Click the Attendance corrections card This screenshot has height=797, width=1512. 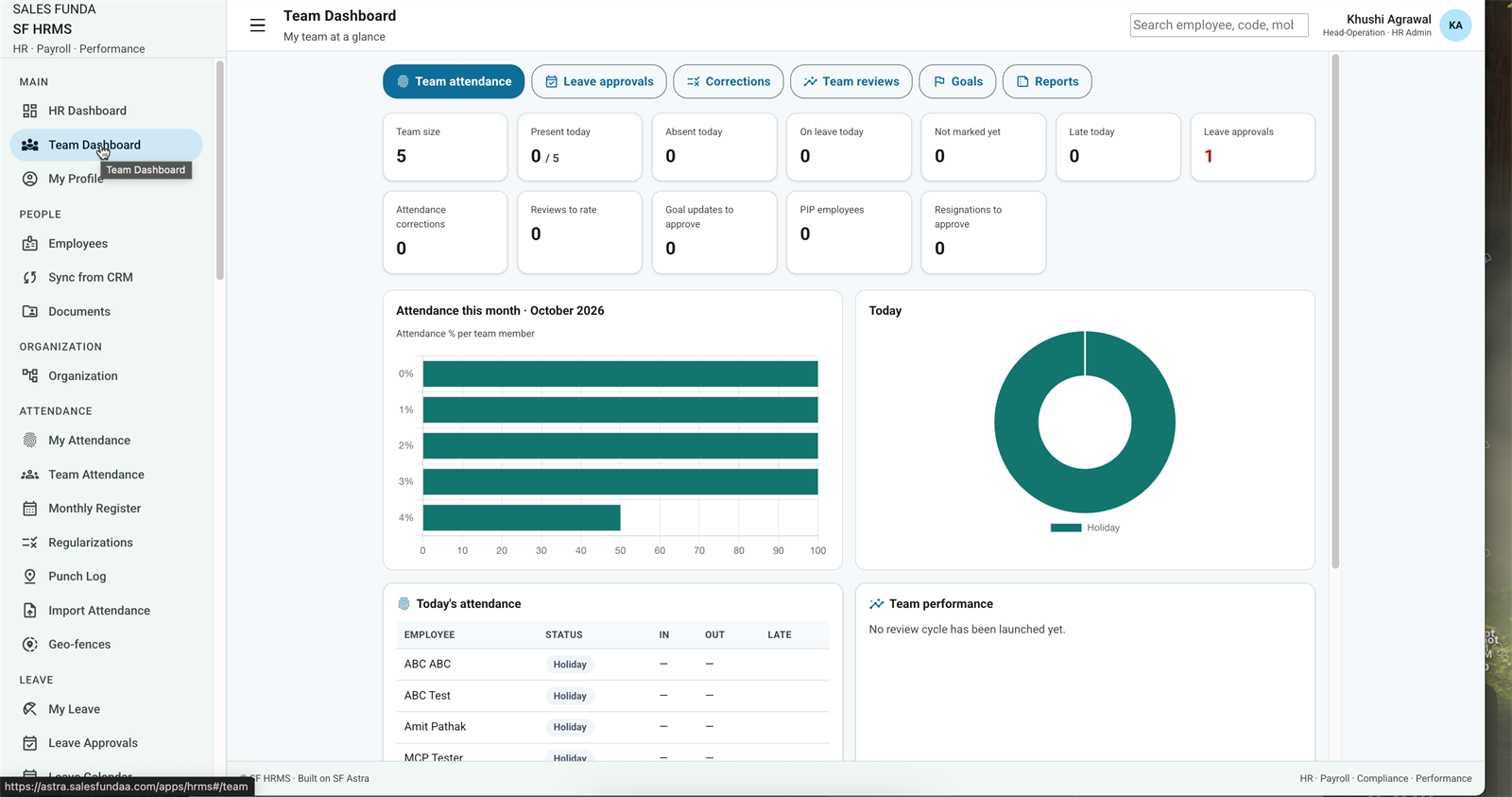pyautogui.click(x=445, y=233)
